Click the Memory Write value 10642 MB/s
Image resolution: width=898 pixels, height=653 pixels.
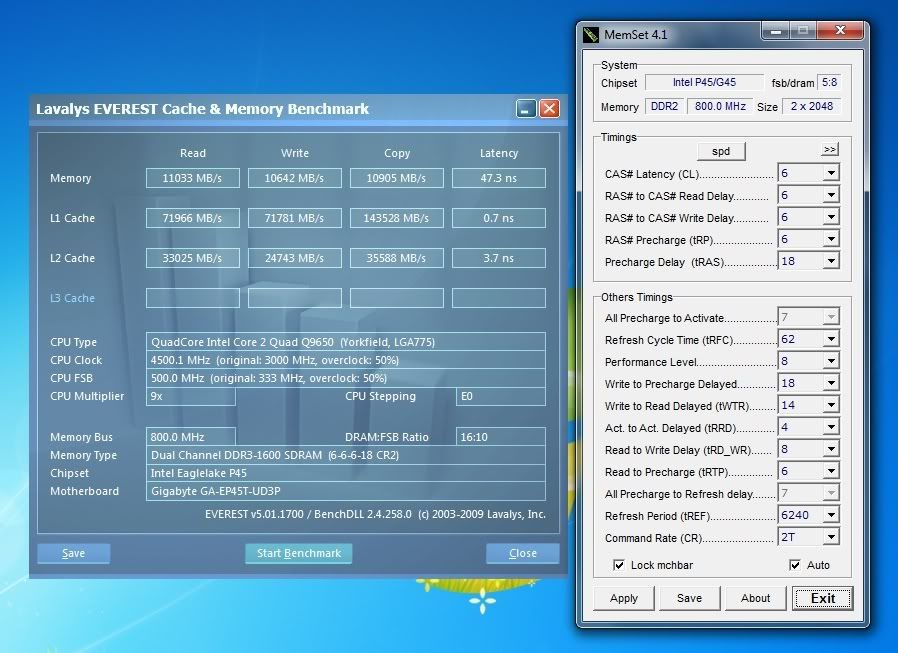click(294, 178)
